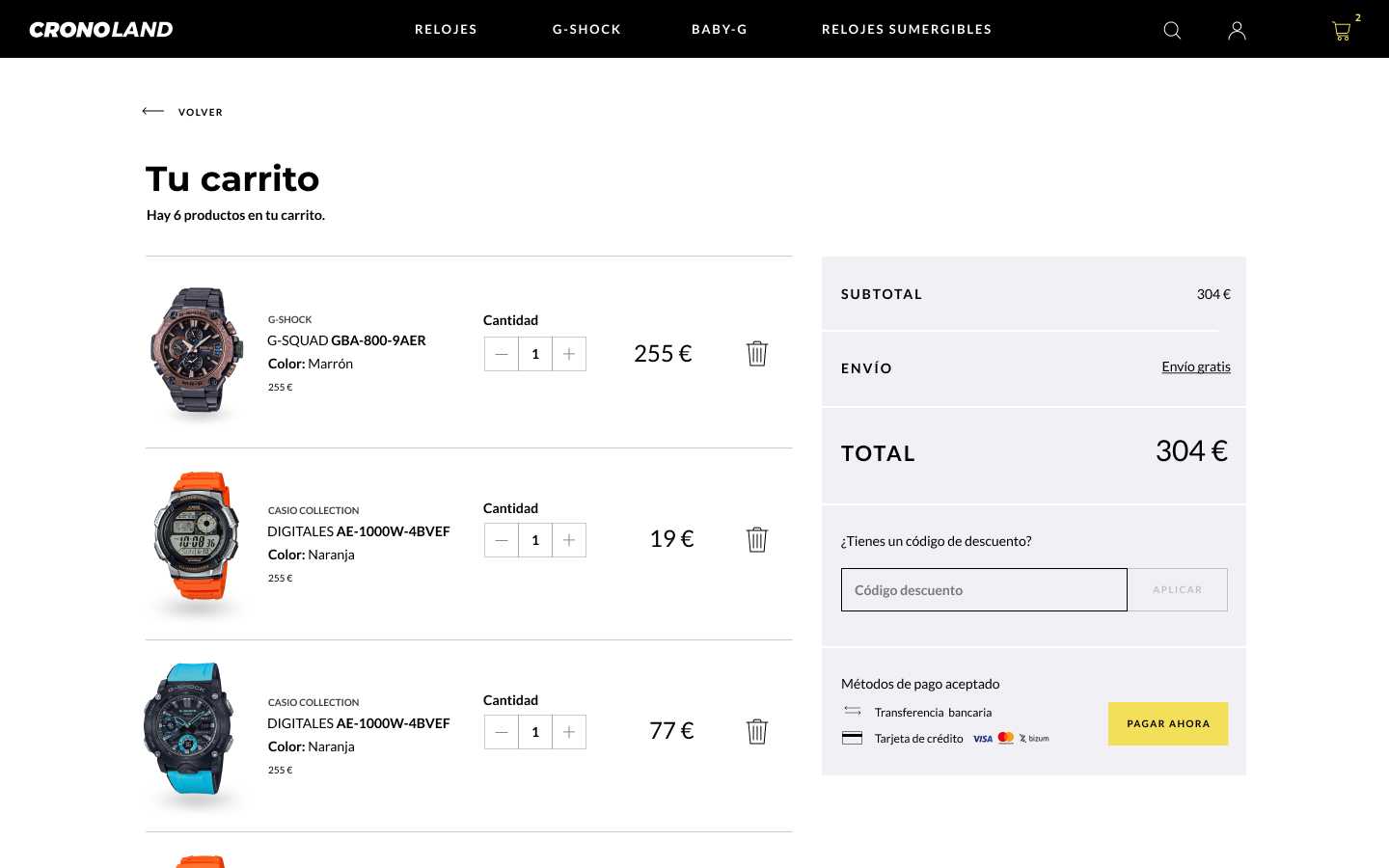This screenshot has height=868, width=1389.
Task: Open the search icon in header
Action: [x=1172, y=30]
